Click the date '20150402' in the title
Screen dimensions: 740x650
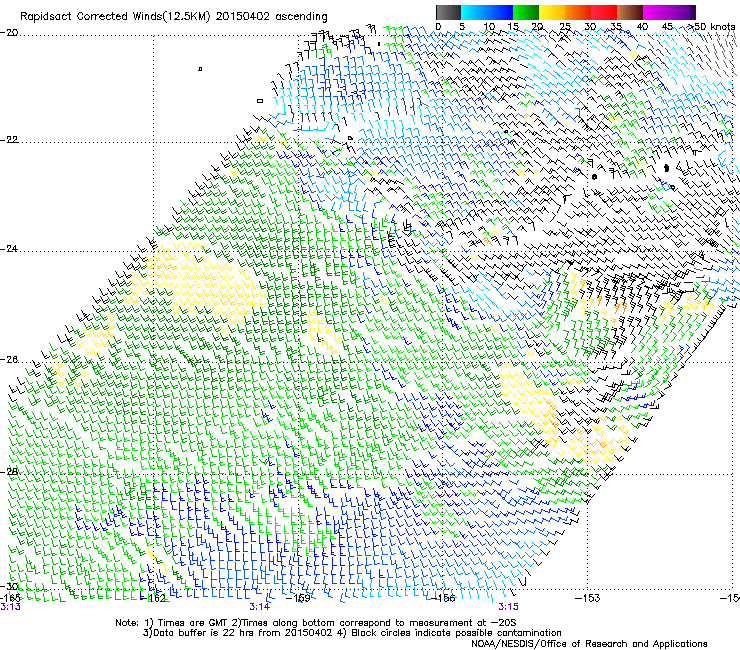243,17
